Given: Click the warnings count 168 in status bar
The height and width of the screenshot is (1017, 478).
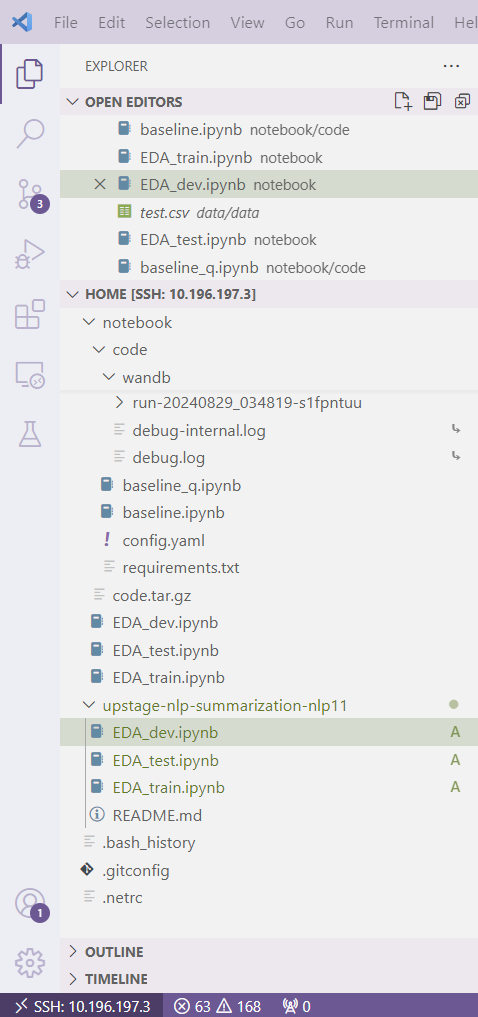Looking at the screenshot, I should tap(239, 1006).
